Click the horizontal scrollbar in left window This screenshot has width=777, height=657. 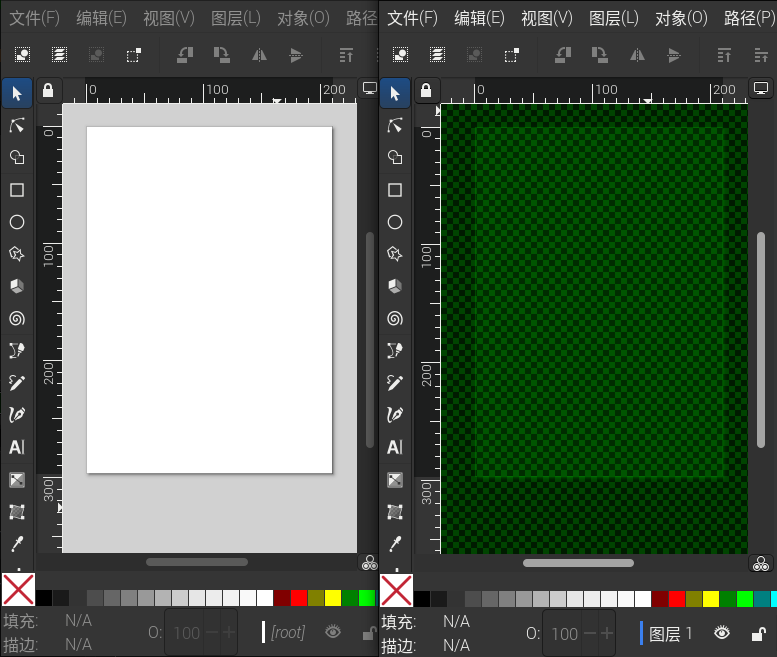point(197,562)
